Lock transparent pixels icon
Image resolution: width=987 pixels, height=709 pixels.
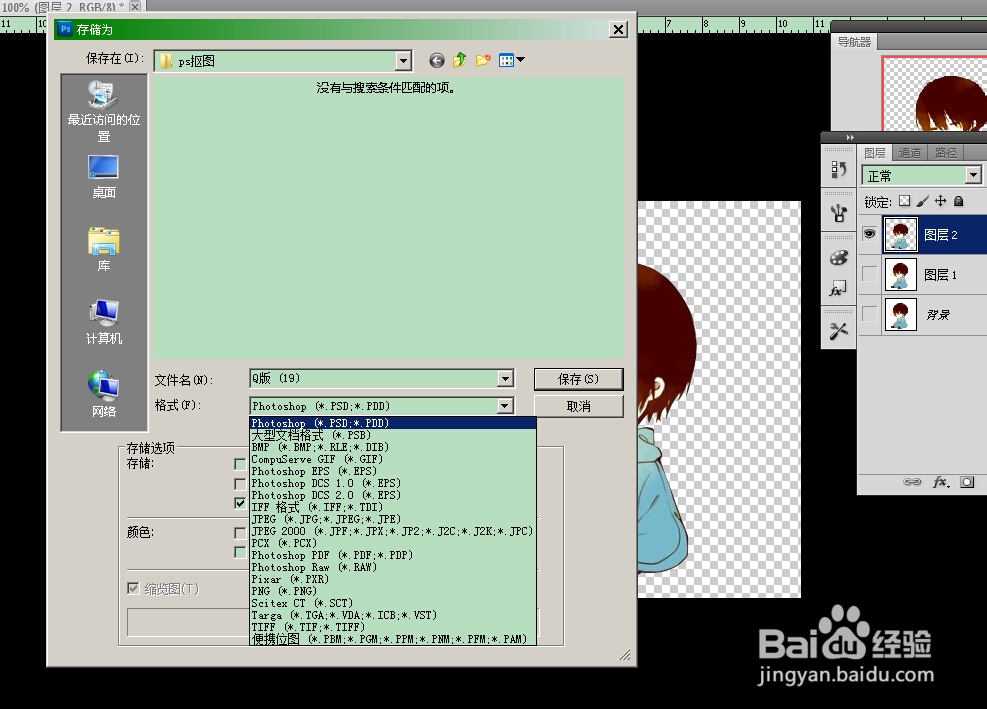pyautogui.click(x=905, y=201)
